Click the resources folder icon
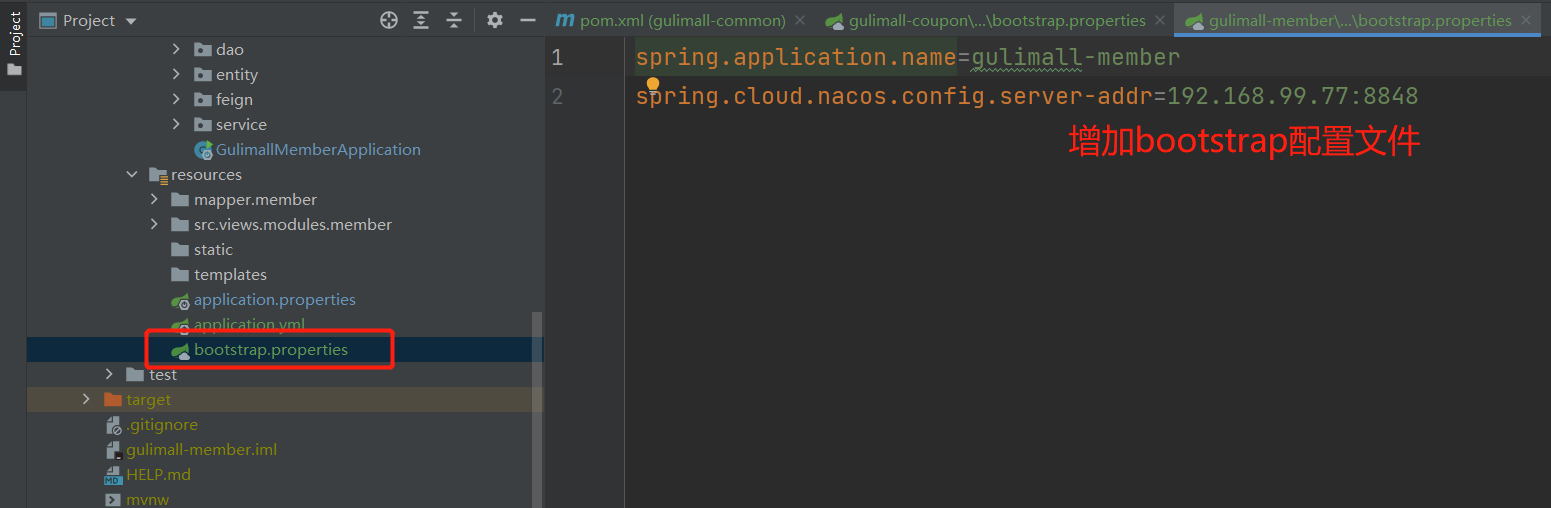The image size is (1551, 508). [158, 174]
